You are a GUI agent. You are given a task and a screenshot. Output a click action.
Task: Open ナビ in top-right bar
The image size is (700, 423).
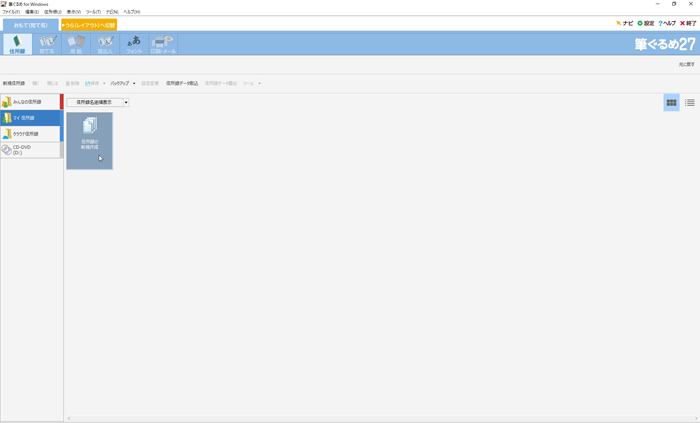point(625,23)
